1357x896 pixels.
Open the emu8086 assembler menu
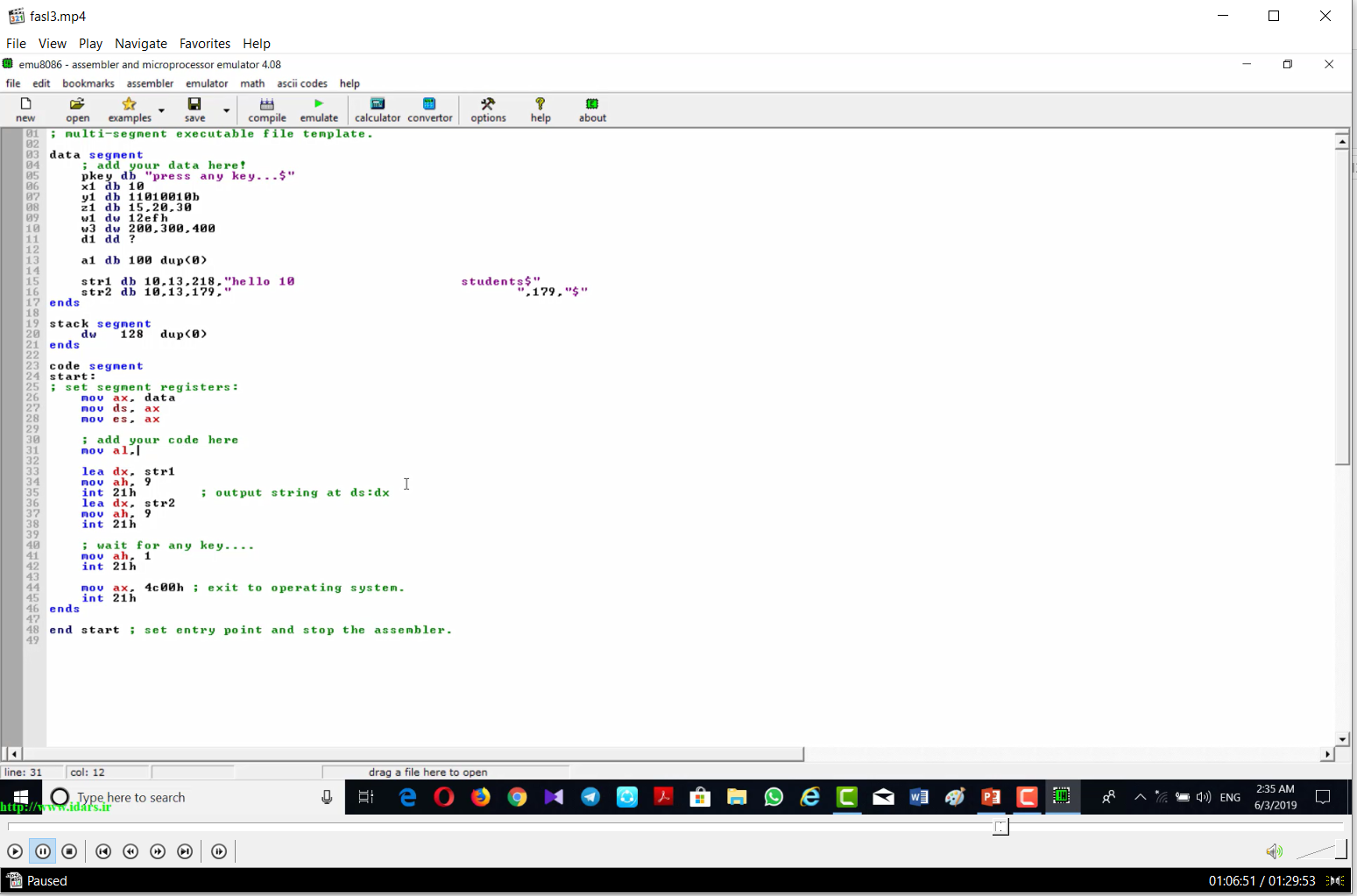[150, 83]
